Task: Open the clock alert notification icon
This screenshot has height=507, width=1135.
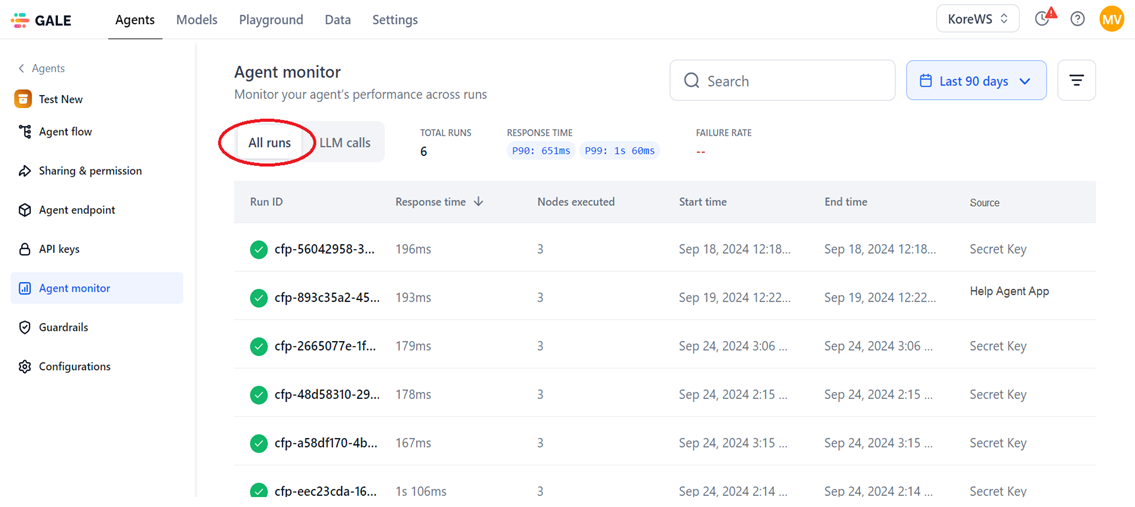Action: tap(1044, 18)
